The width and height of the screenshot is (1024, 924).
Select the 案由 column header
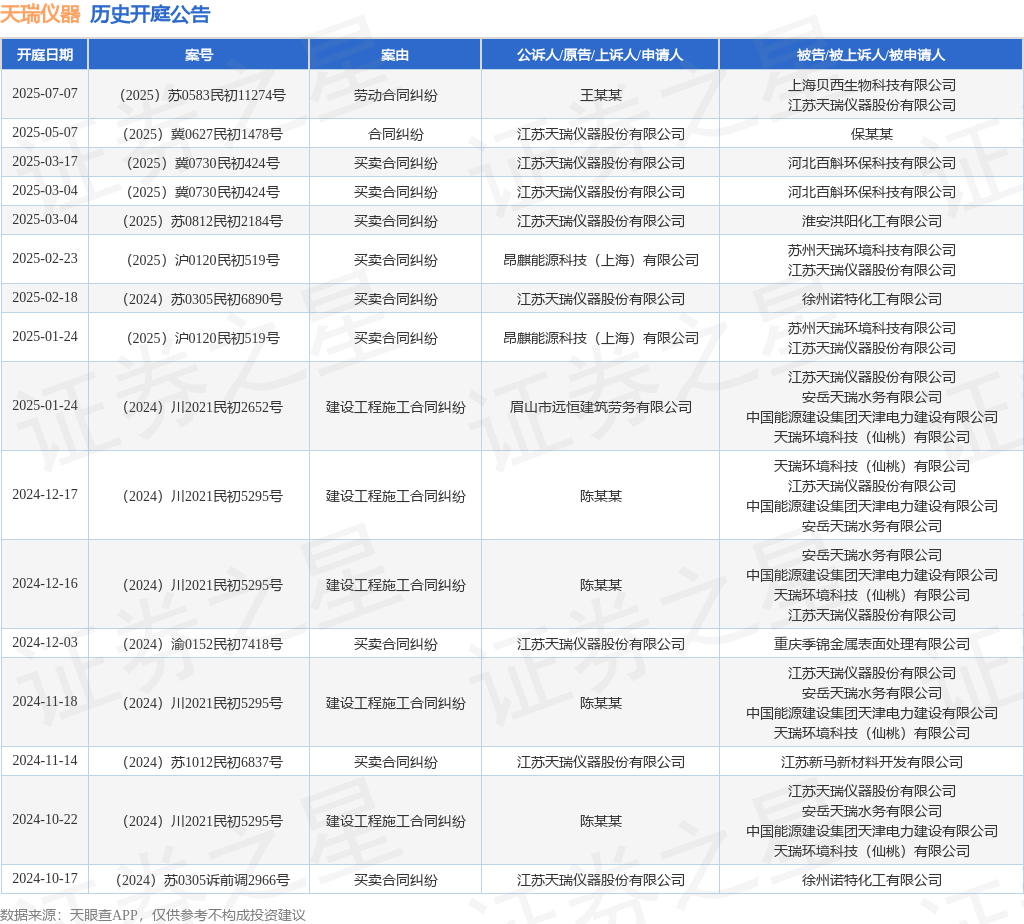395,55
